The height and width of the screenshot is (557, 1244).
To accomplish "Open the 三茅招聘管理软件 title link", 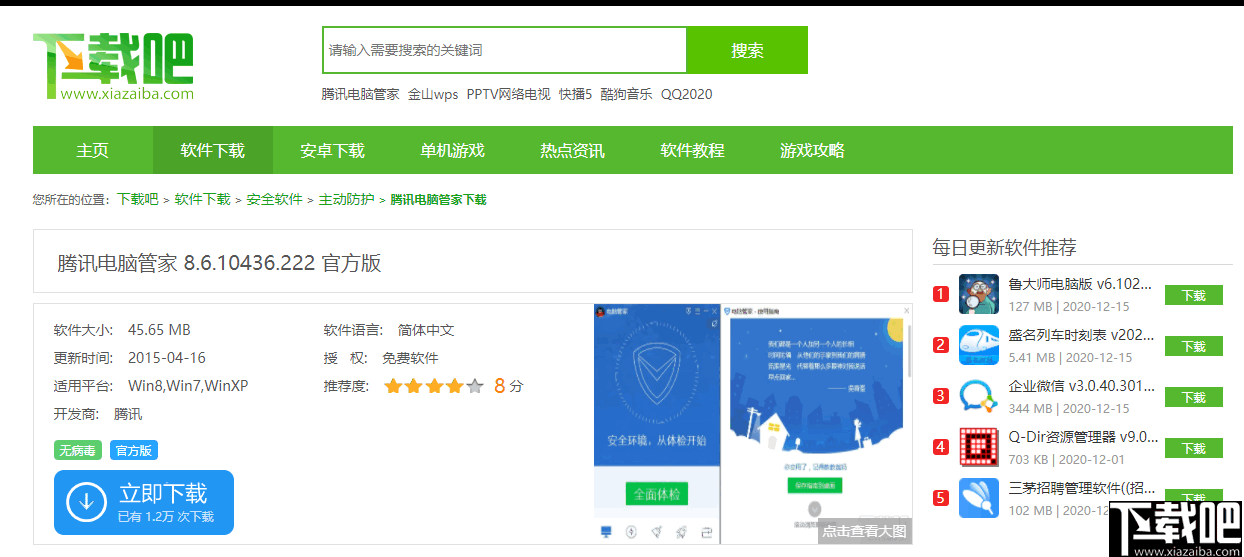I will click(x=1081, y=487).
